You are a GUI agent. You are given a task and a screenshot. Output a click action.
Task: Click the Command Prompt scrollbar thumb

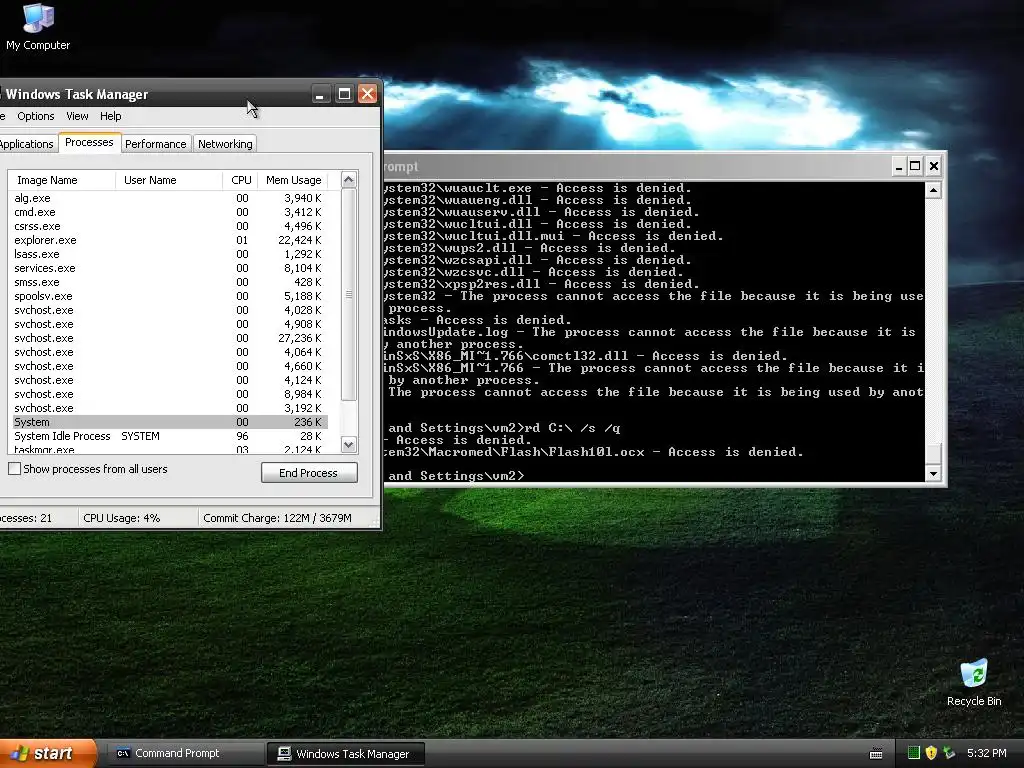(934, 453)
